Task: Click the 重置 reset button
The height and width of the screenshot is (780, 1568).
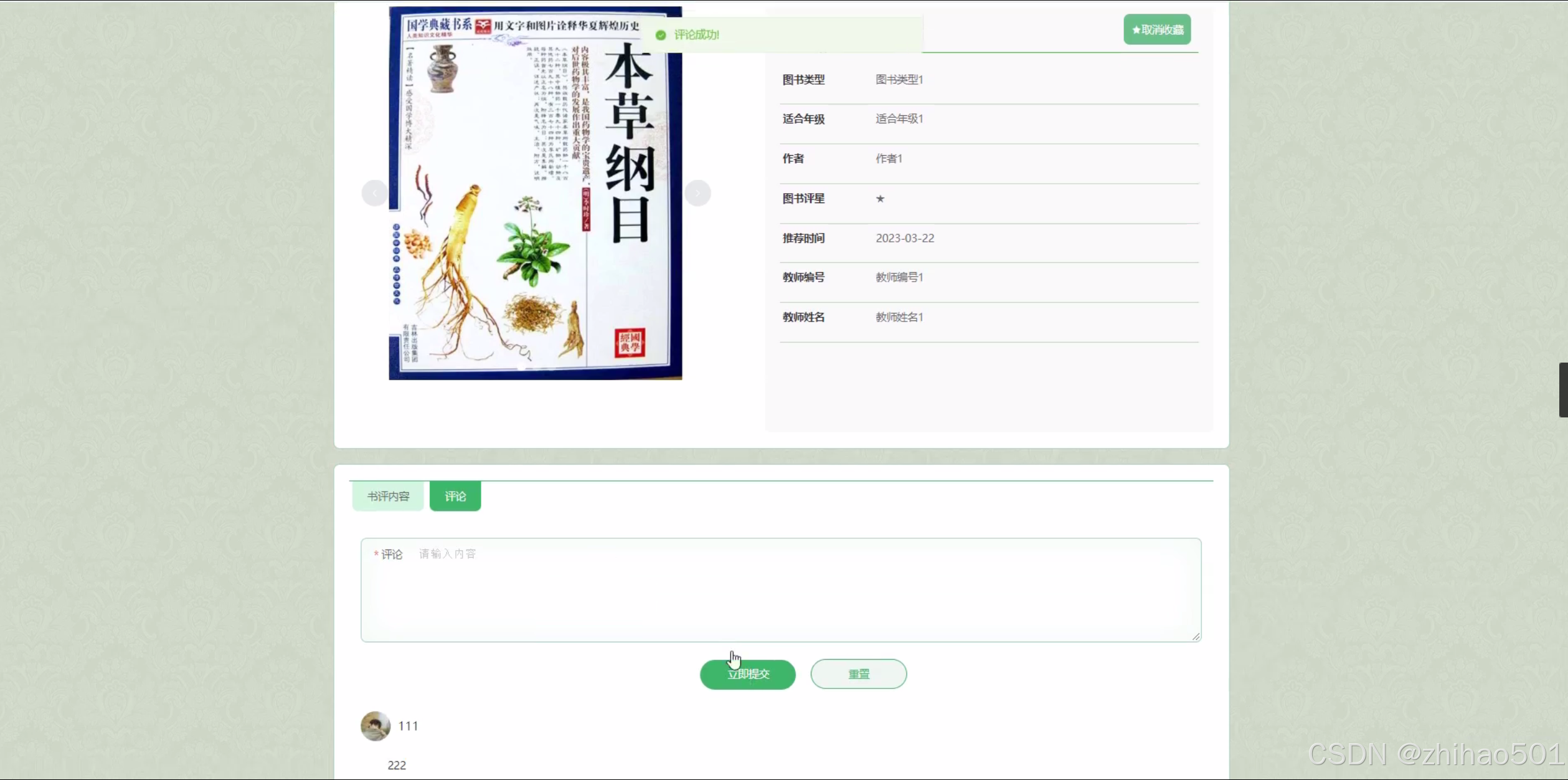Action: pos(859,674)
